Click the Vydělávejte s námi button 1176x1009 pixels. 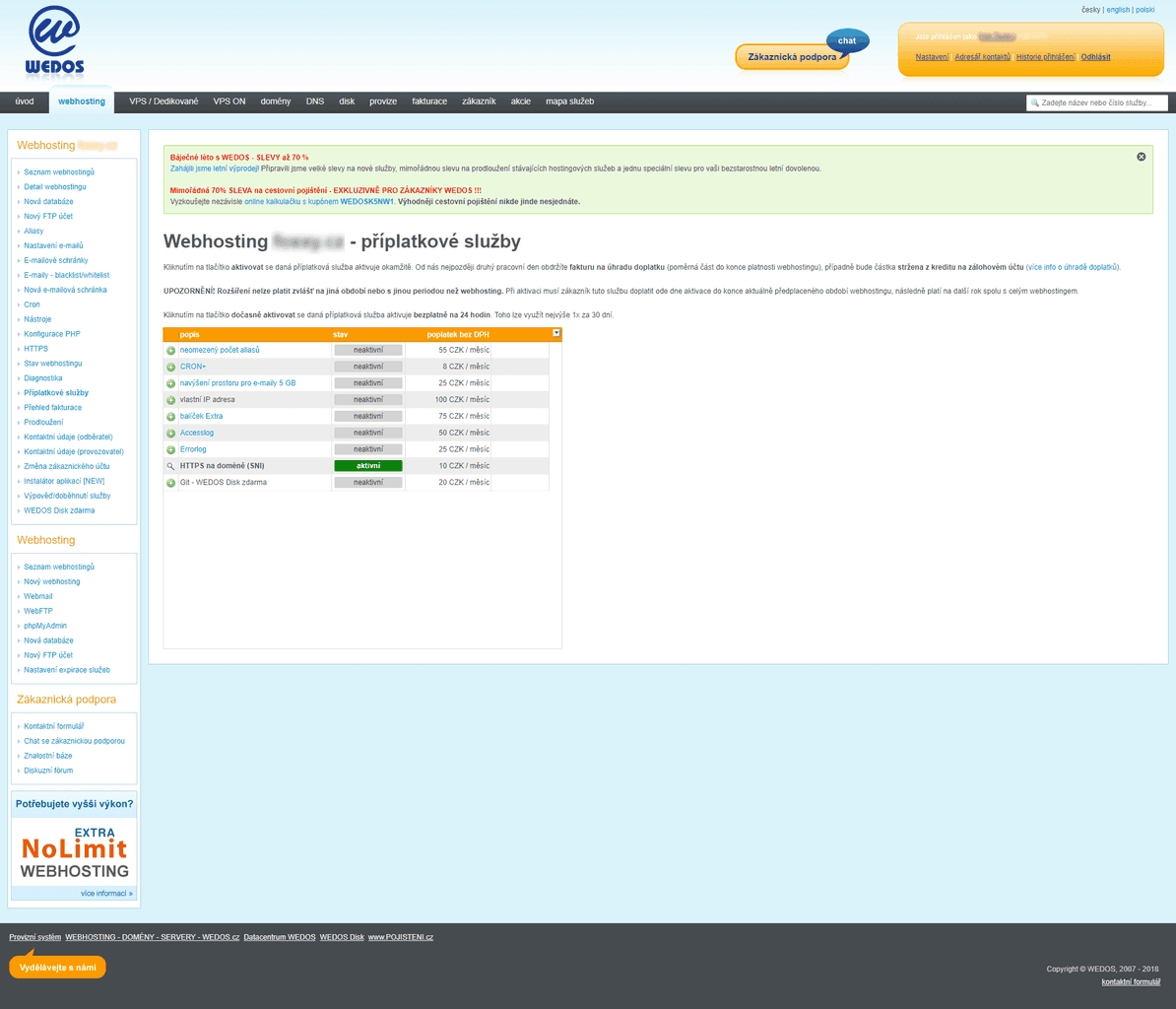[x=58, y=967]
